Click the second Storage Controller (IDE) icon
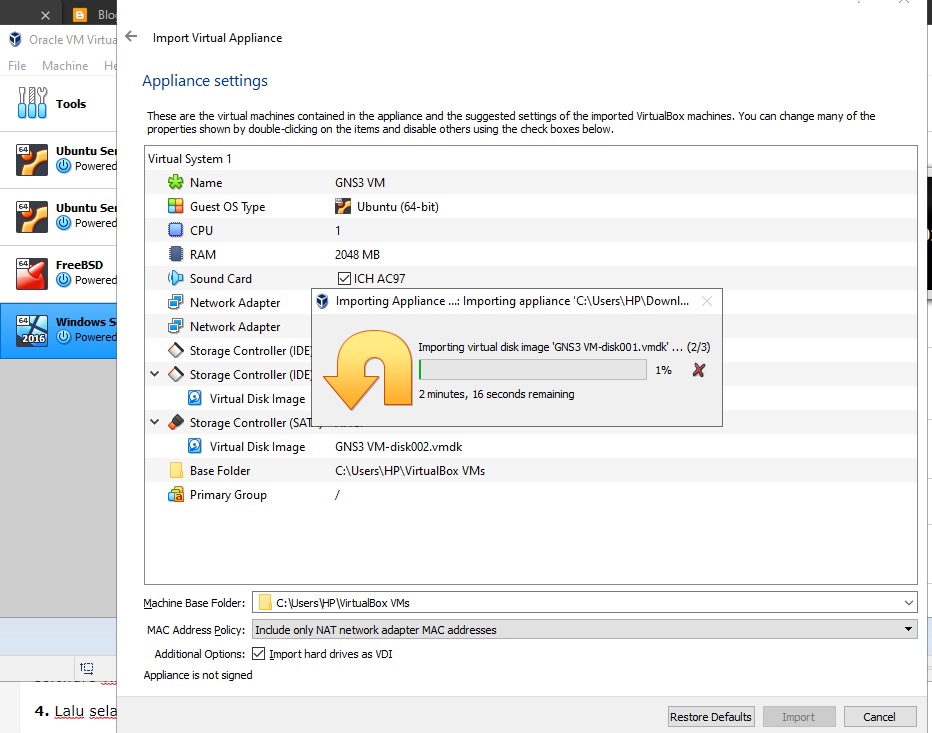Image resolution: width=932 pixels, height=733 pixels. click(x=175, y=374)
